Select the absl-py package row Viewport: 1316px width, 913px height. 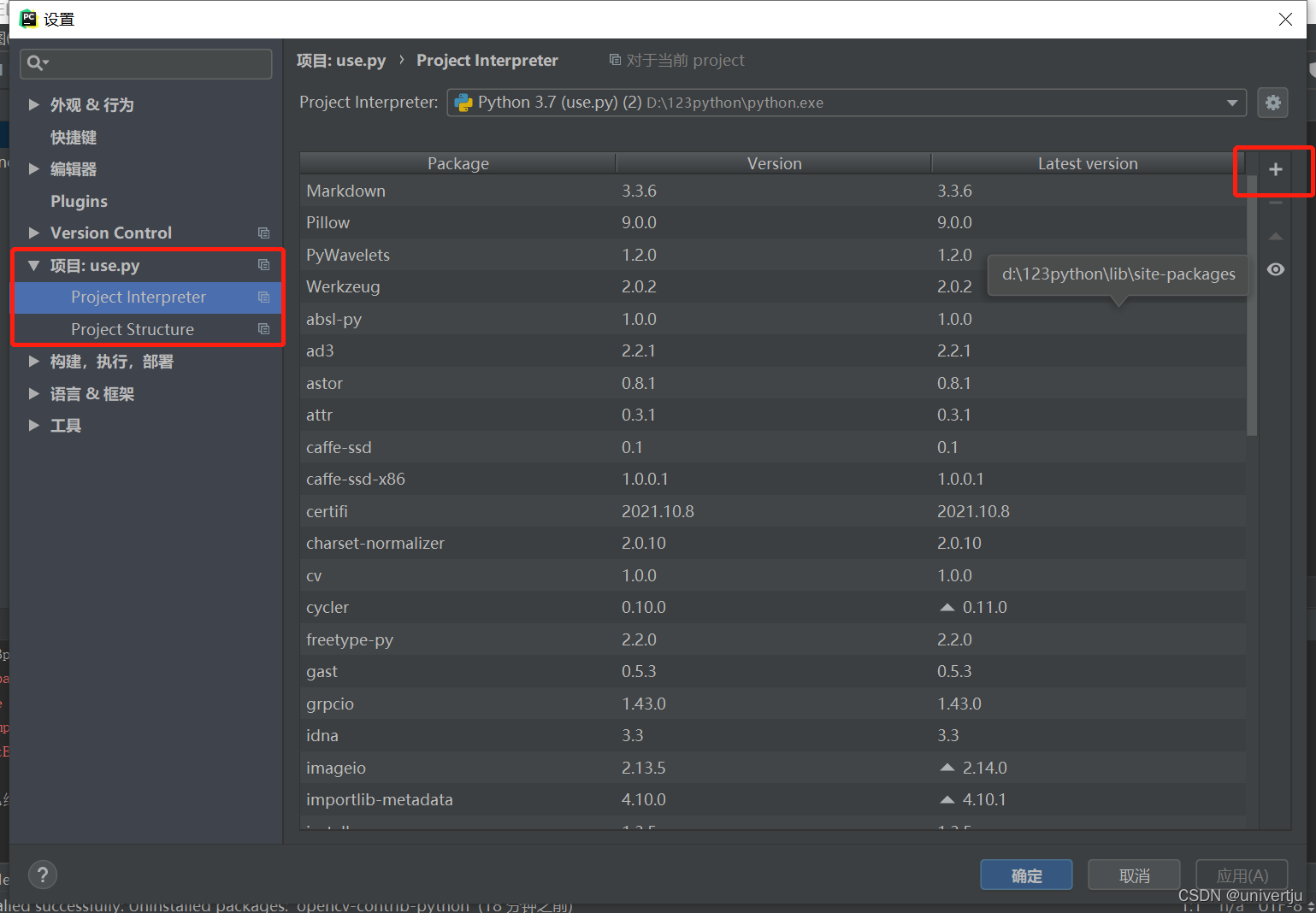[x=773, y=319]
